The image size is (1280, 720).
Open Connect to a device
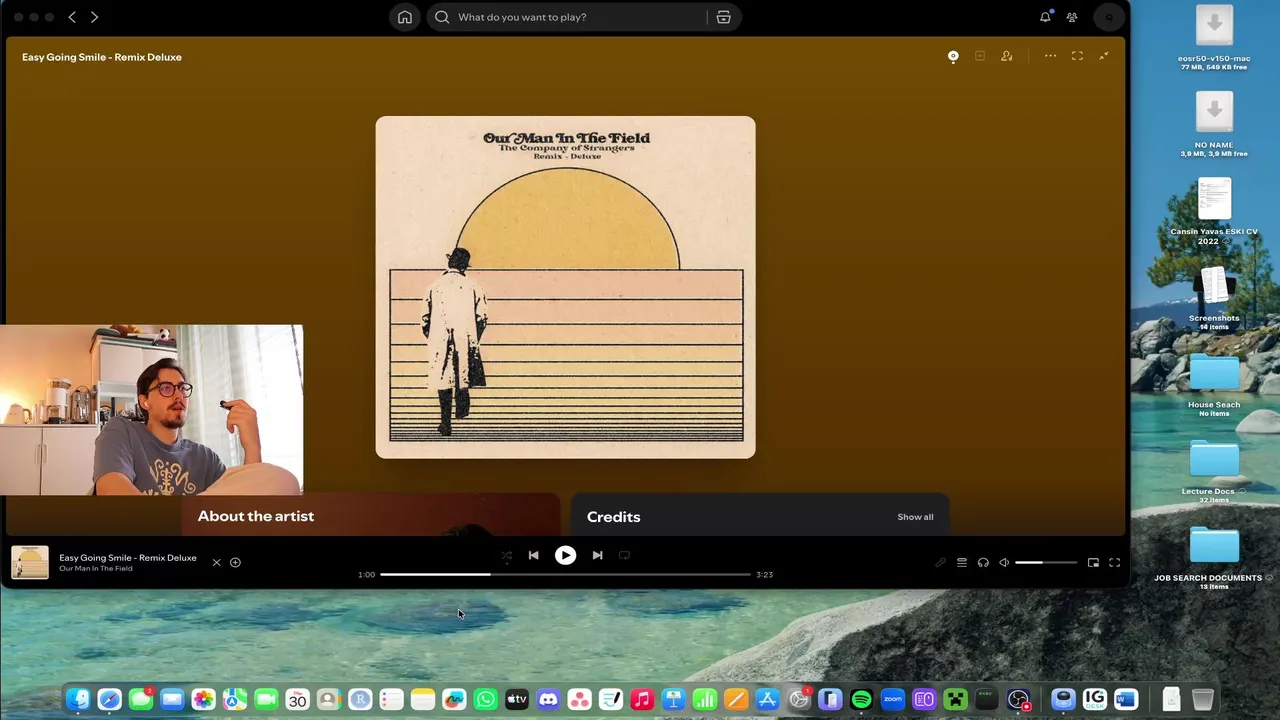983,562
